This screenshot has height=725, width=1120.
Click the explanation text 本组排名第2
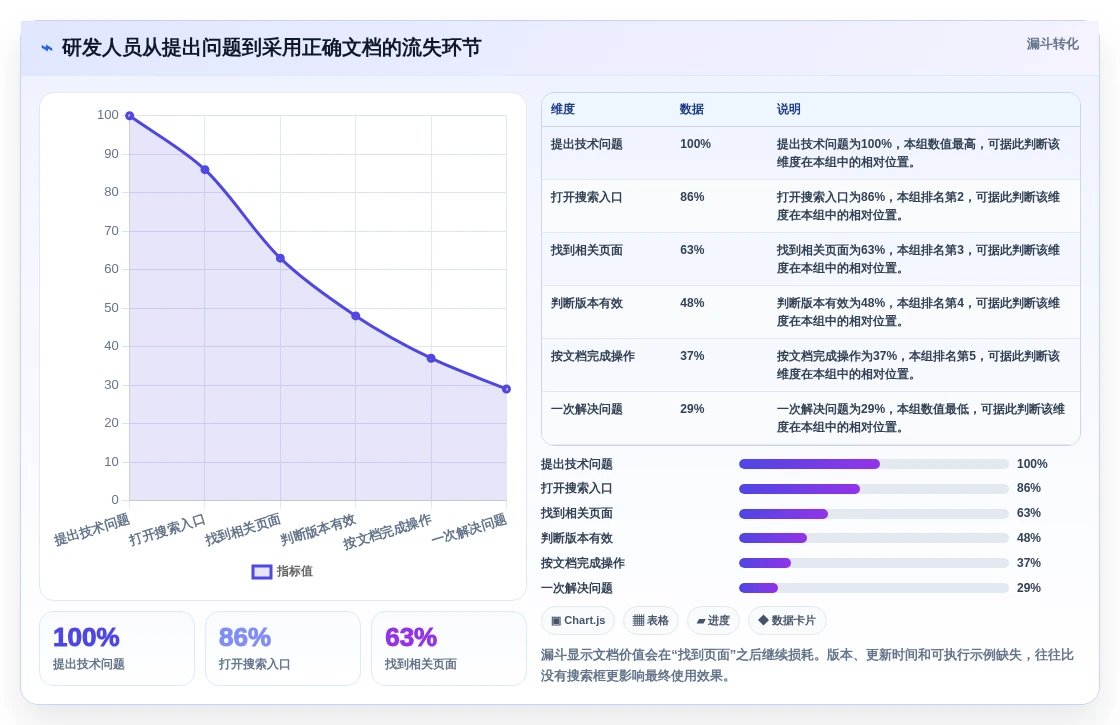tap(930, 197)
